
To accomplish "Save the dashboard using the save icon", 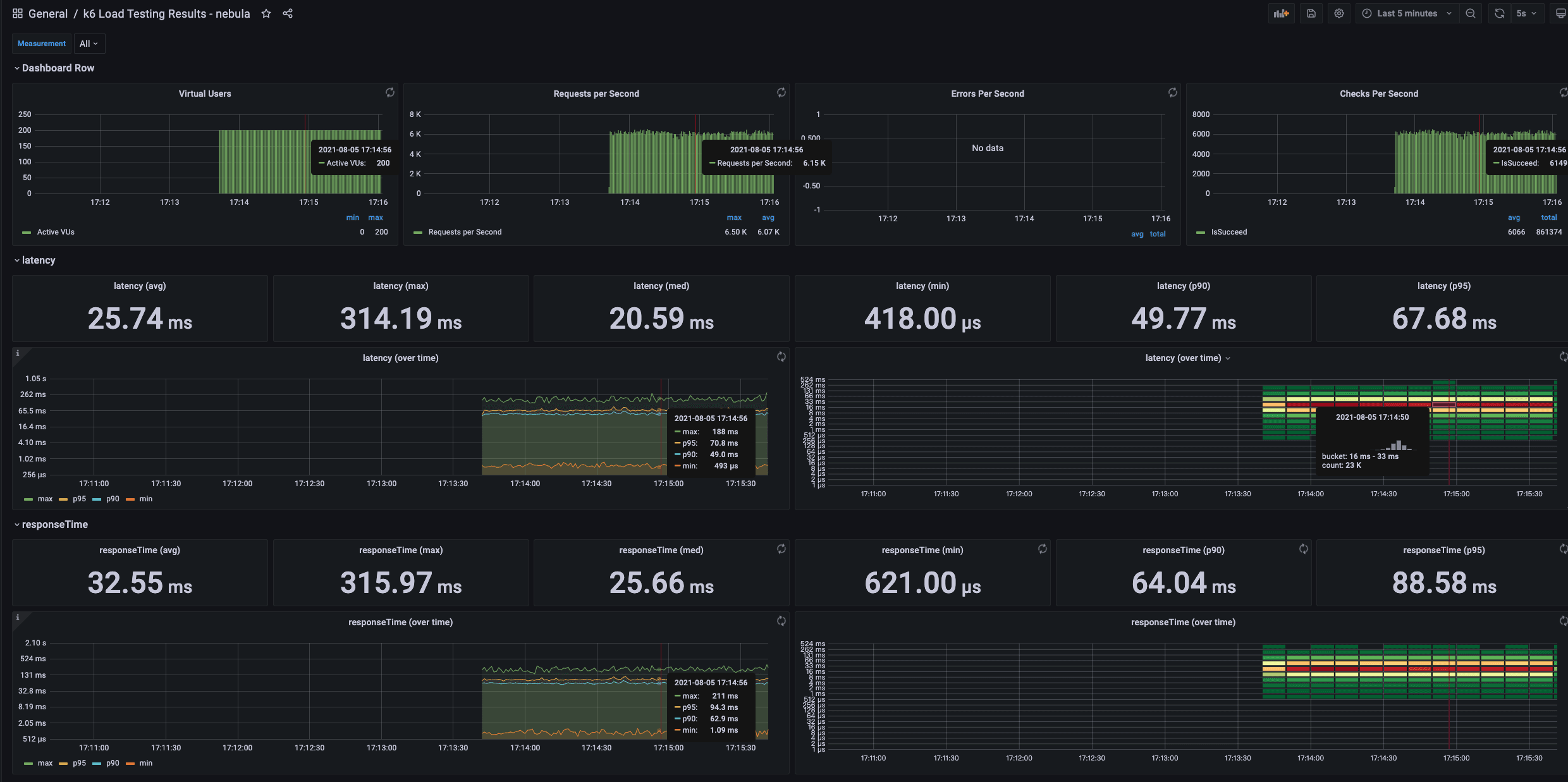I will [x=1311, y=13].
